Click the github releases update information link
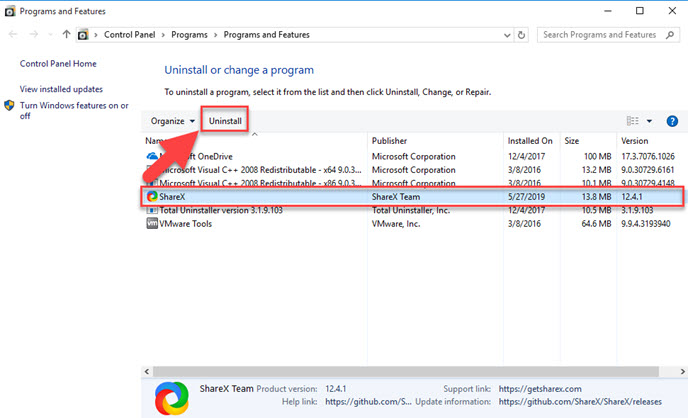This screenshot has width=688, height=418. tap(580, 402)
